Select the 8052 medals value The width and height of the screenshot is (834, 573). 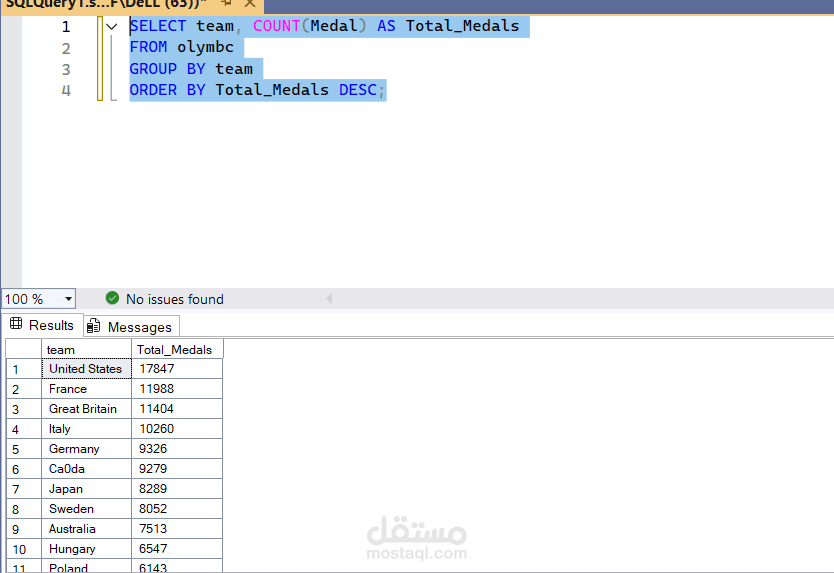pos(177,509)
